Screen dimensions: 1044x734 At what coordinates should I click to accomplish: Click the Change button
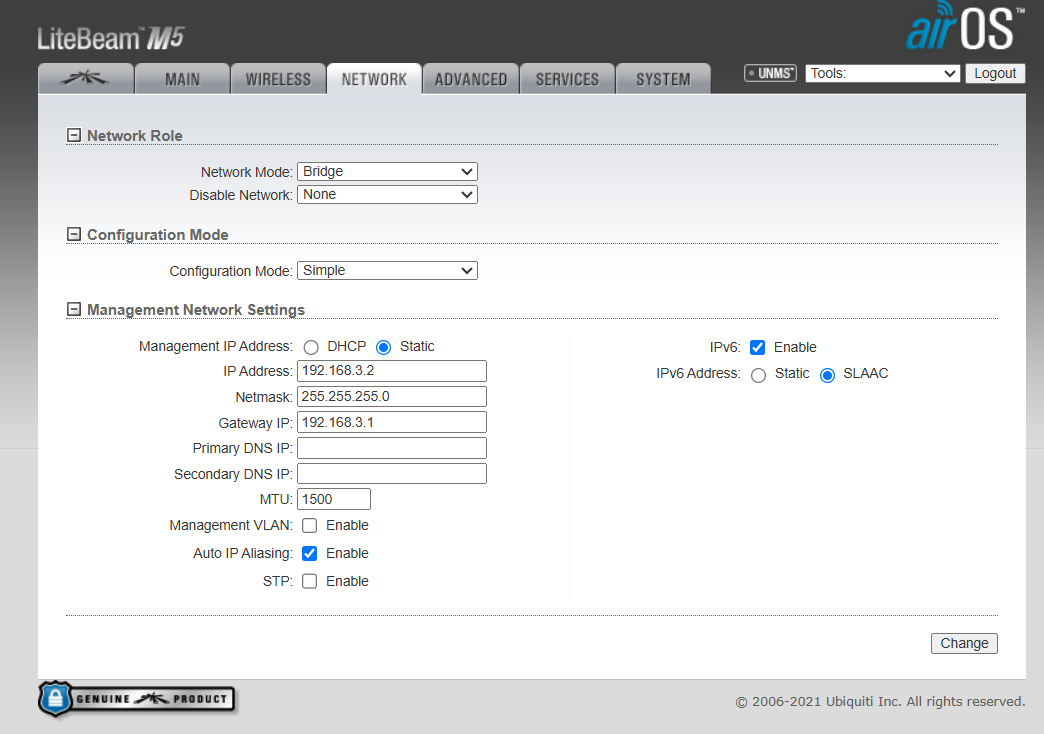click(x=964, y=643)
